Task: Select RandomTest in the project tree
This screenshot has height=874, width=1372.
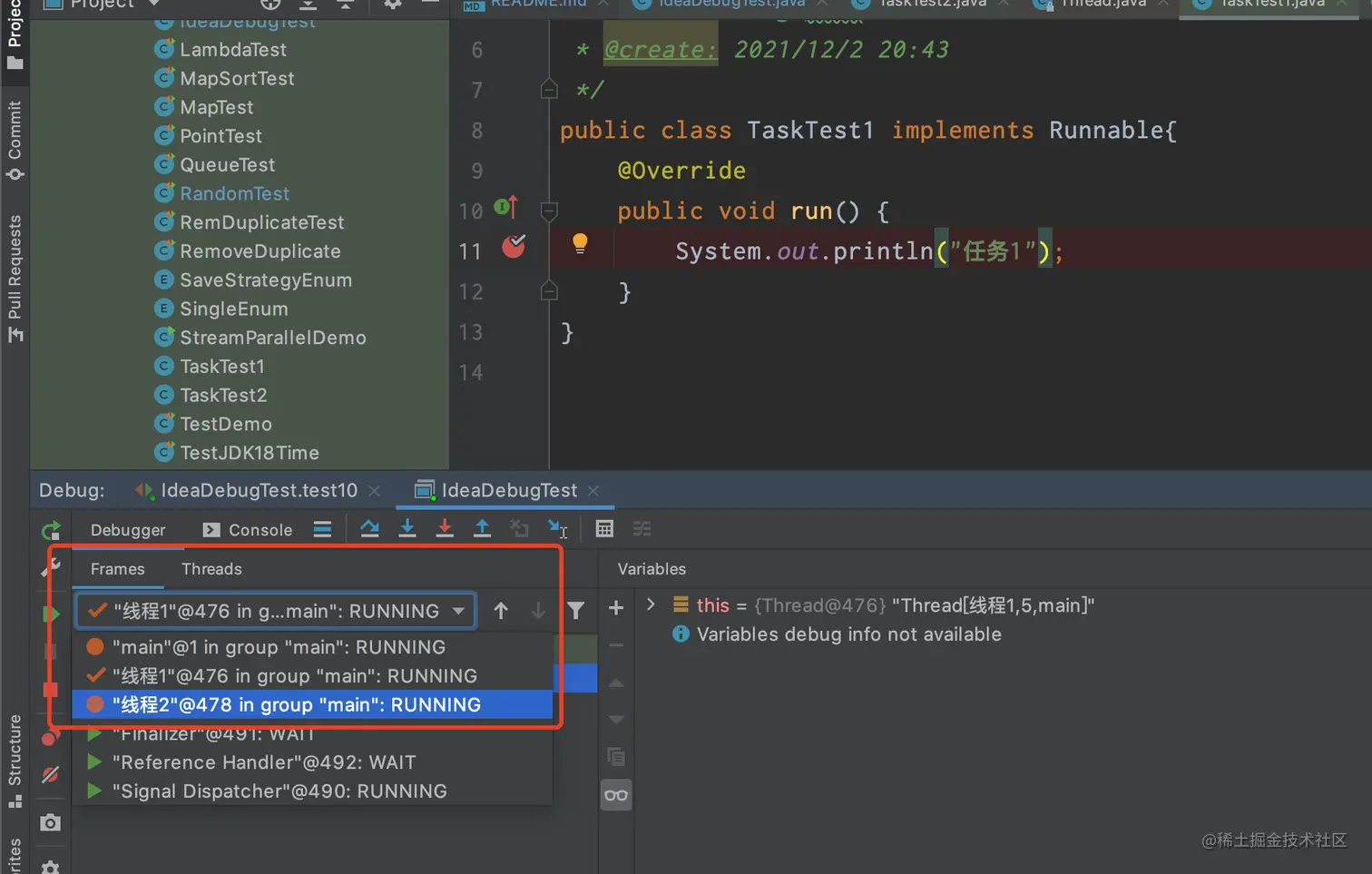Action: [234, 193]
